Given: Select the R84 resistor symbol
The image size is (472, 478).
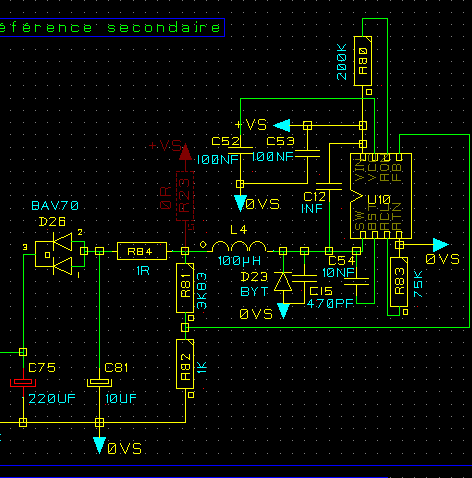Looking at the screenshot, I should tap(142, 251).
